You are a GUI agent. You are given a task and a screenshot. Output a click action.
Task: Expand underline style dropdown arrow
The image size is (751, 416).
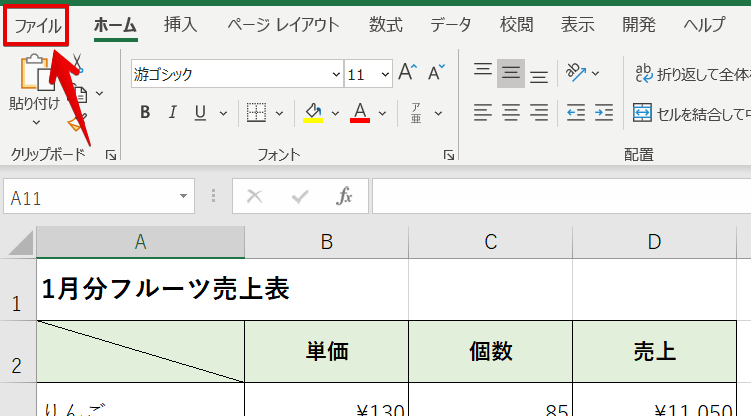click(x=223, y=113)
